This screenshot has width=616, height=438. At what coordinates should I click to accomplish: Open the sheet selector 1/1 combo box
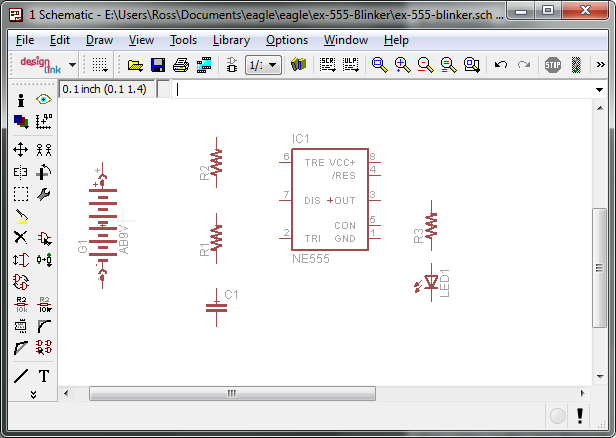pos(263,65)
